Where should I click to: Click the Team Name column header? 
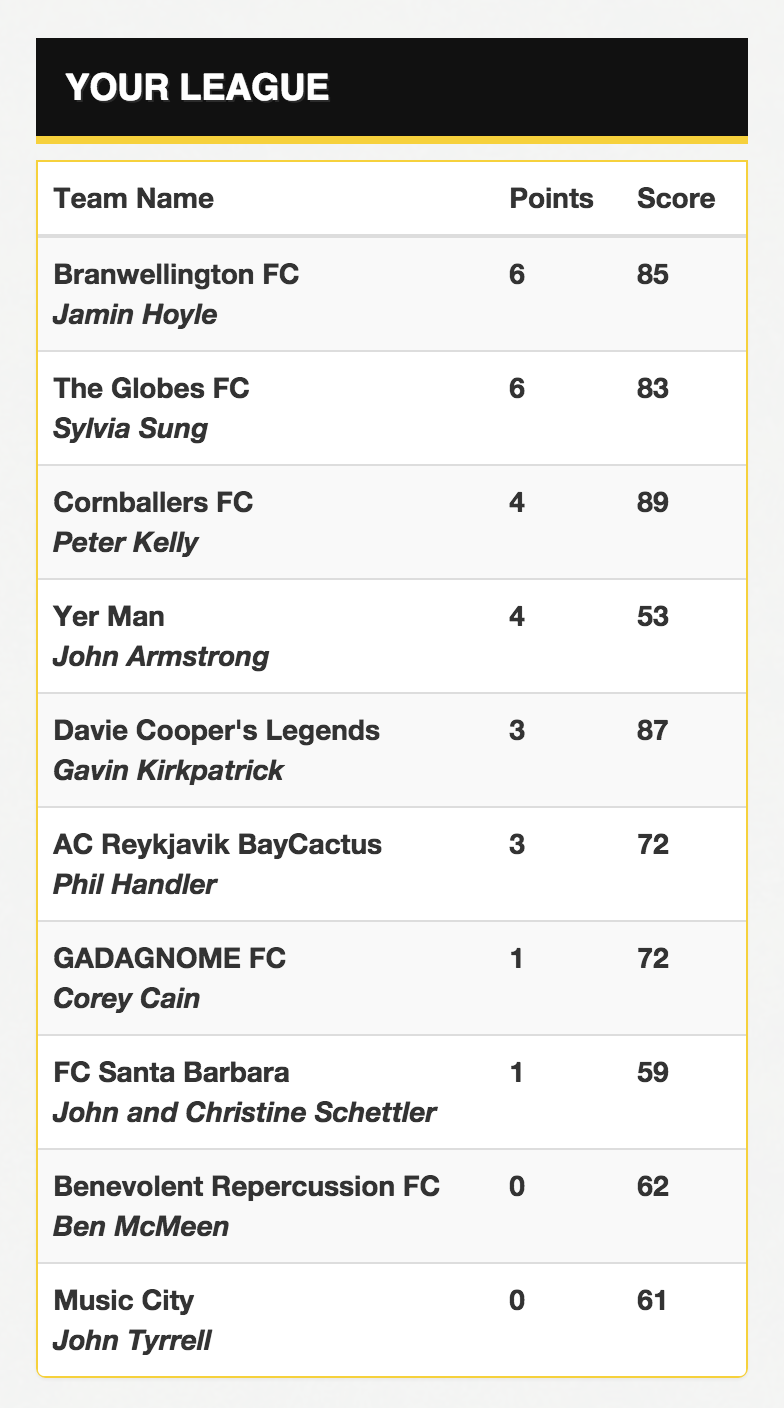tap(134, 198)
